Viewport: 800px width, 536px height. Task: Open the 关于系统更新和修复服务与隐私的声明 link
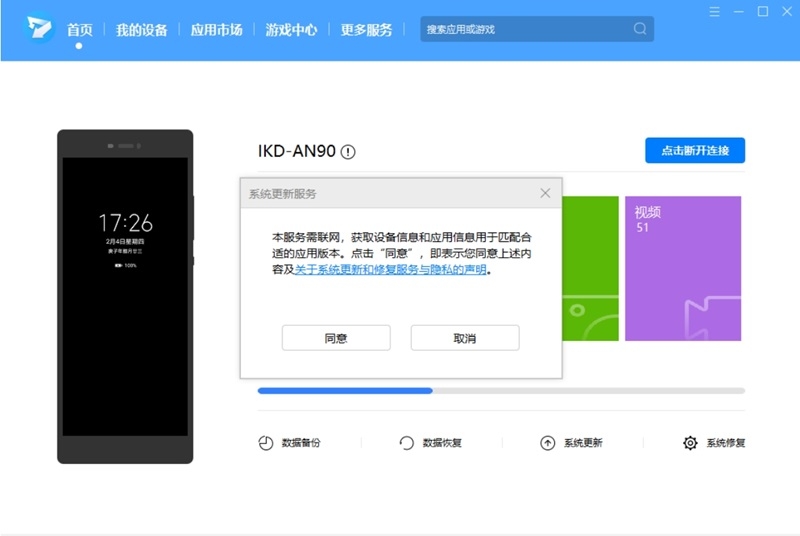click(x=390, y=269)
